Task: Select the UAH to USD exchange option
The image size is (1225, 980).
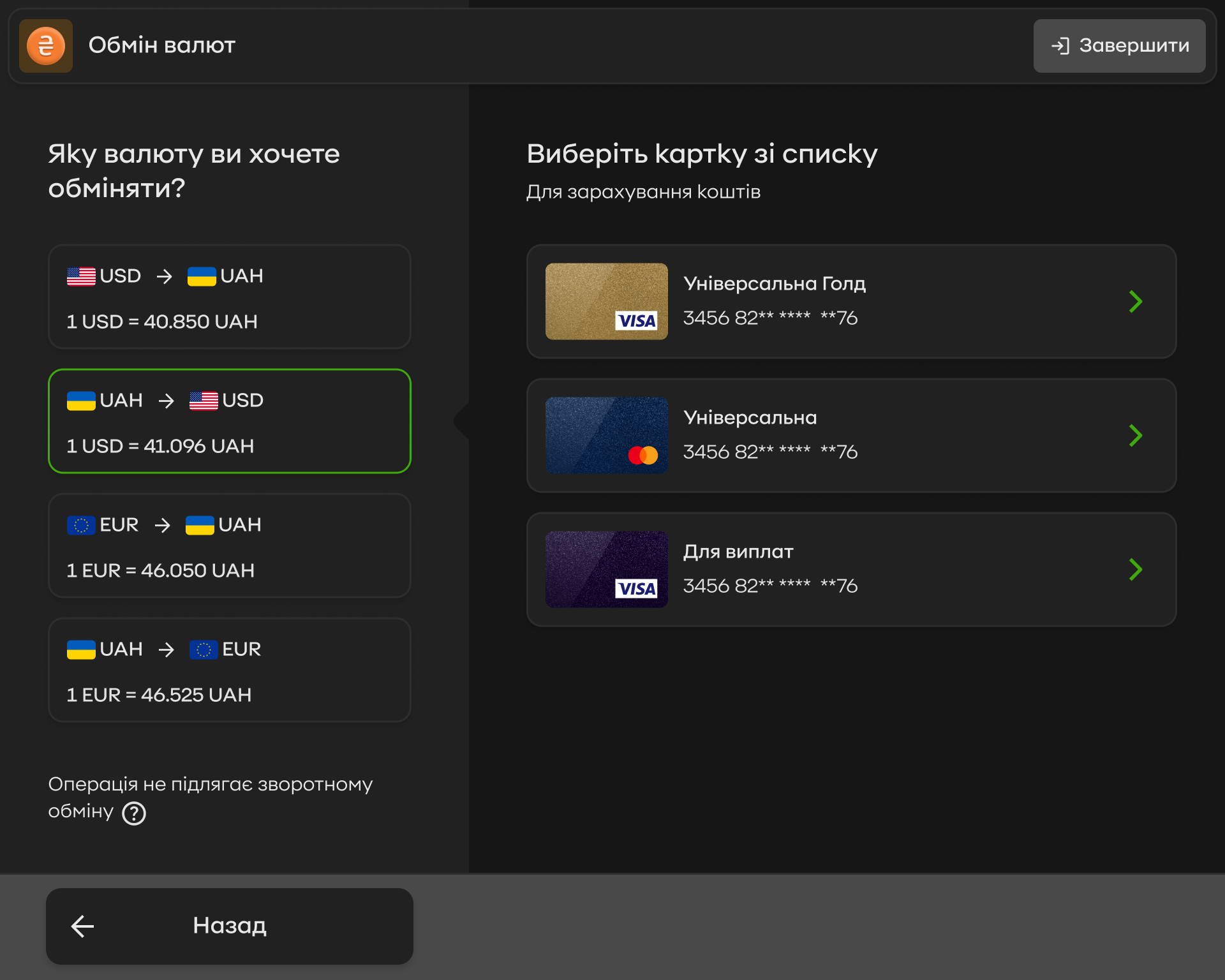Action: (x=230, y=421)
